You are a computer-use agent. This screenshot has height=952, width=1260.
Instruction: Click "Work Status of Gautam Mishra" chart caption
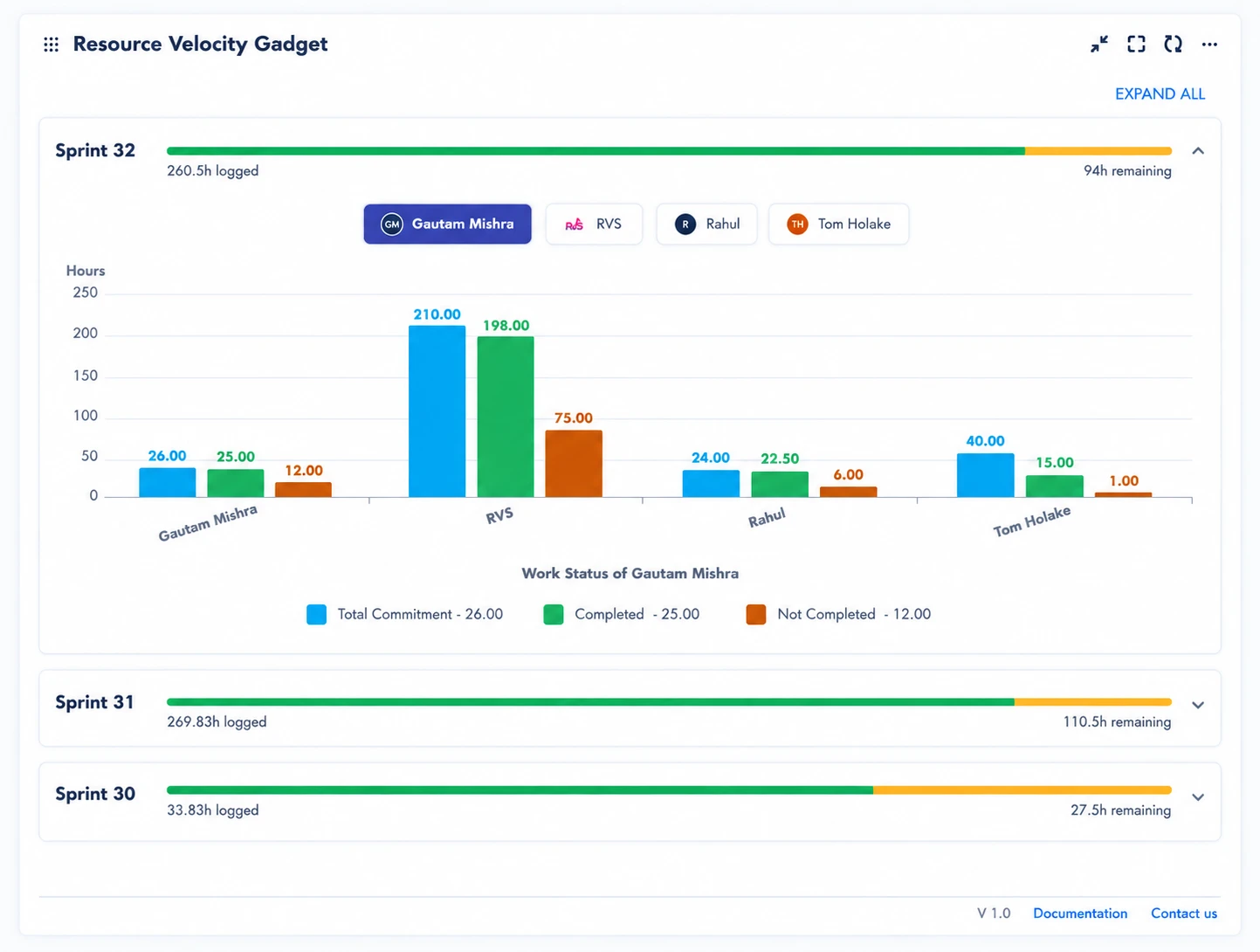click(x=630, y=574)
